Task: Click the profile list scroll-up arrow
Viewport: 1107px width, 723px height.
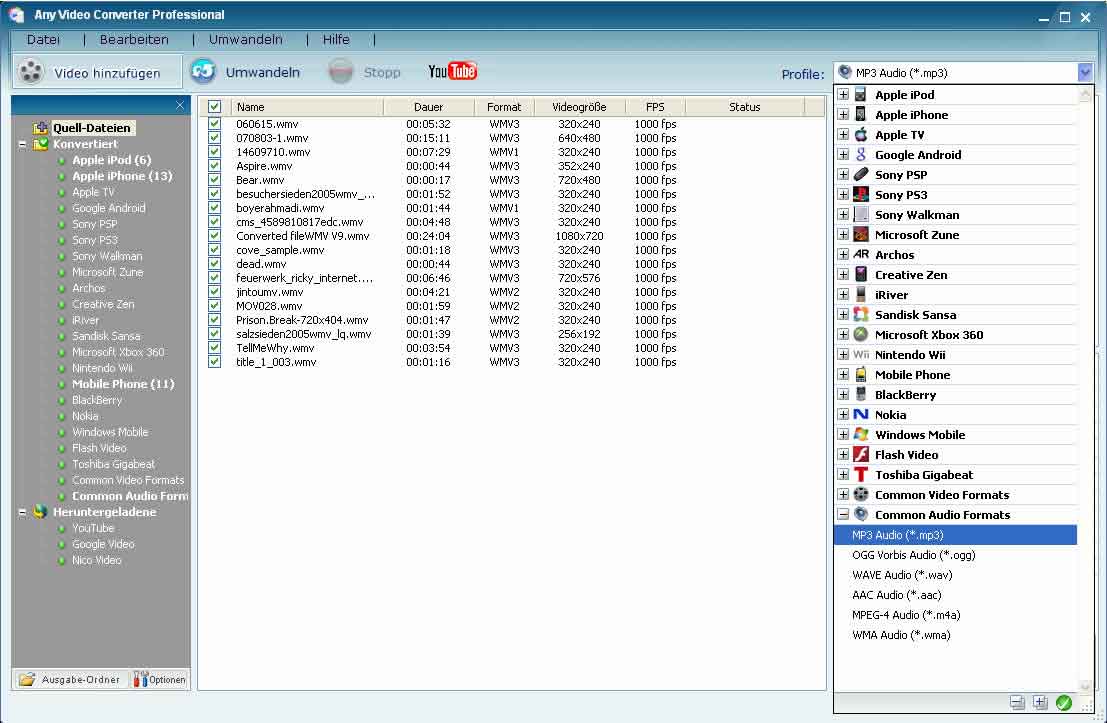Action: 1085,94
